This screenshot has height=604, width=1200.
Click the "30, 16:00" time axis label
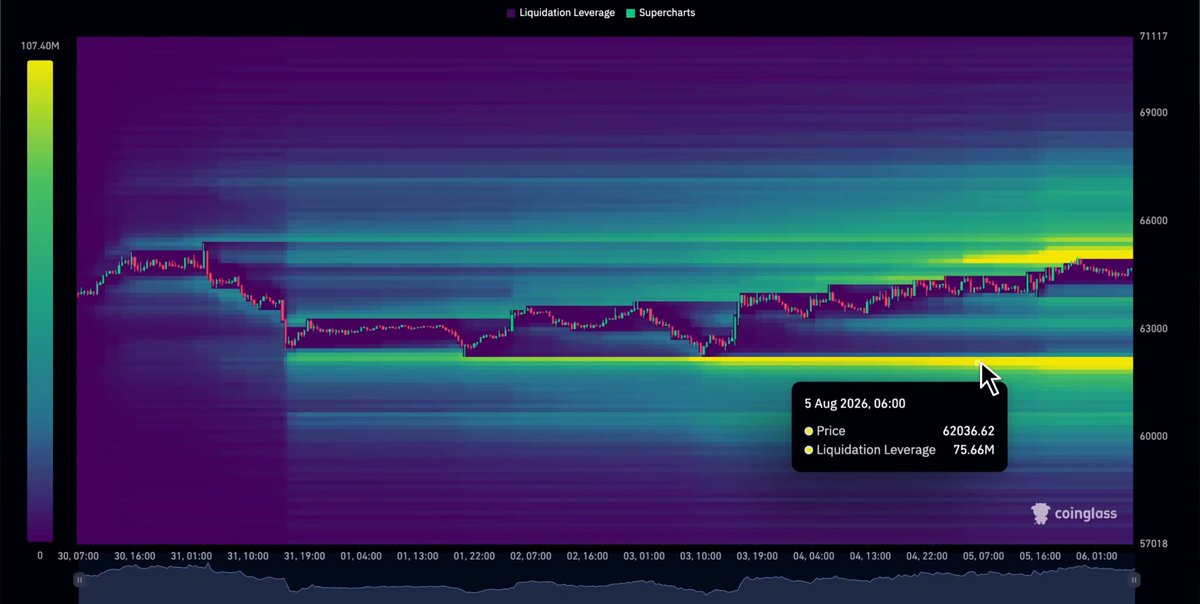pyautogui.click(x=133, y=555)
